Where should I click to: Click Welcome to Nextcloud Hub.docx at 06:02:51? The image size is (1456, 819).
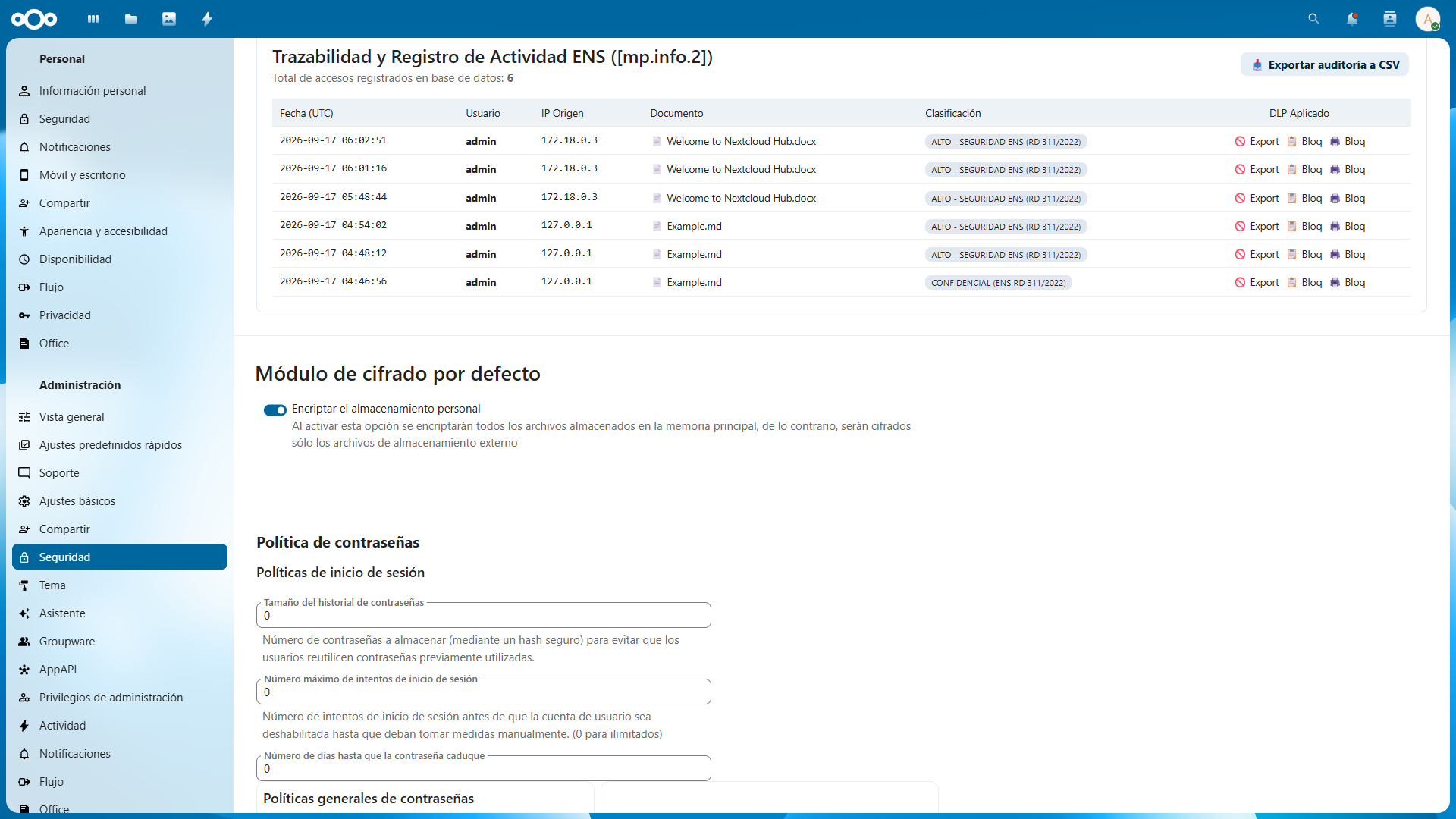pyautogui.click(x=742, y=142)
